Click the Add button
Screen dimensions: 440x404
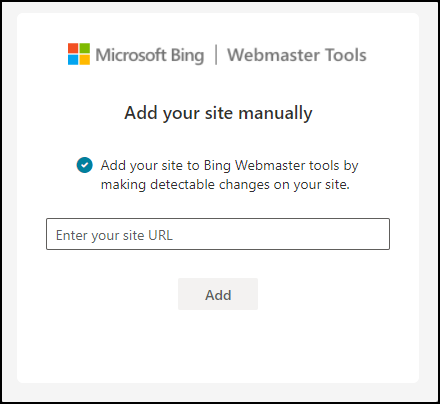(x=218, y=294)
